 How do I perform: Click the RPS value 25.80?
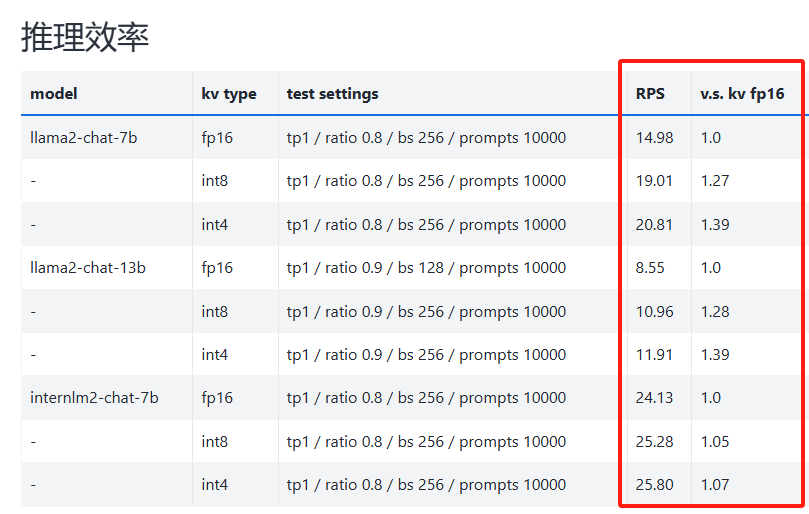click(654, 485)
